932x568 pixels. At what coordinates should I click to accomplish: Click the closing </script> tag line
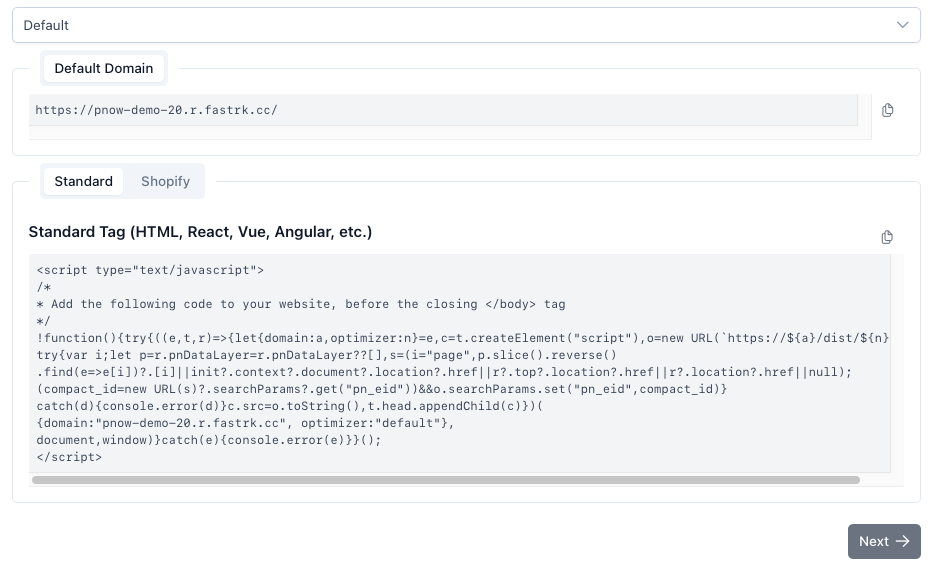click(69, 457)
